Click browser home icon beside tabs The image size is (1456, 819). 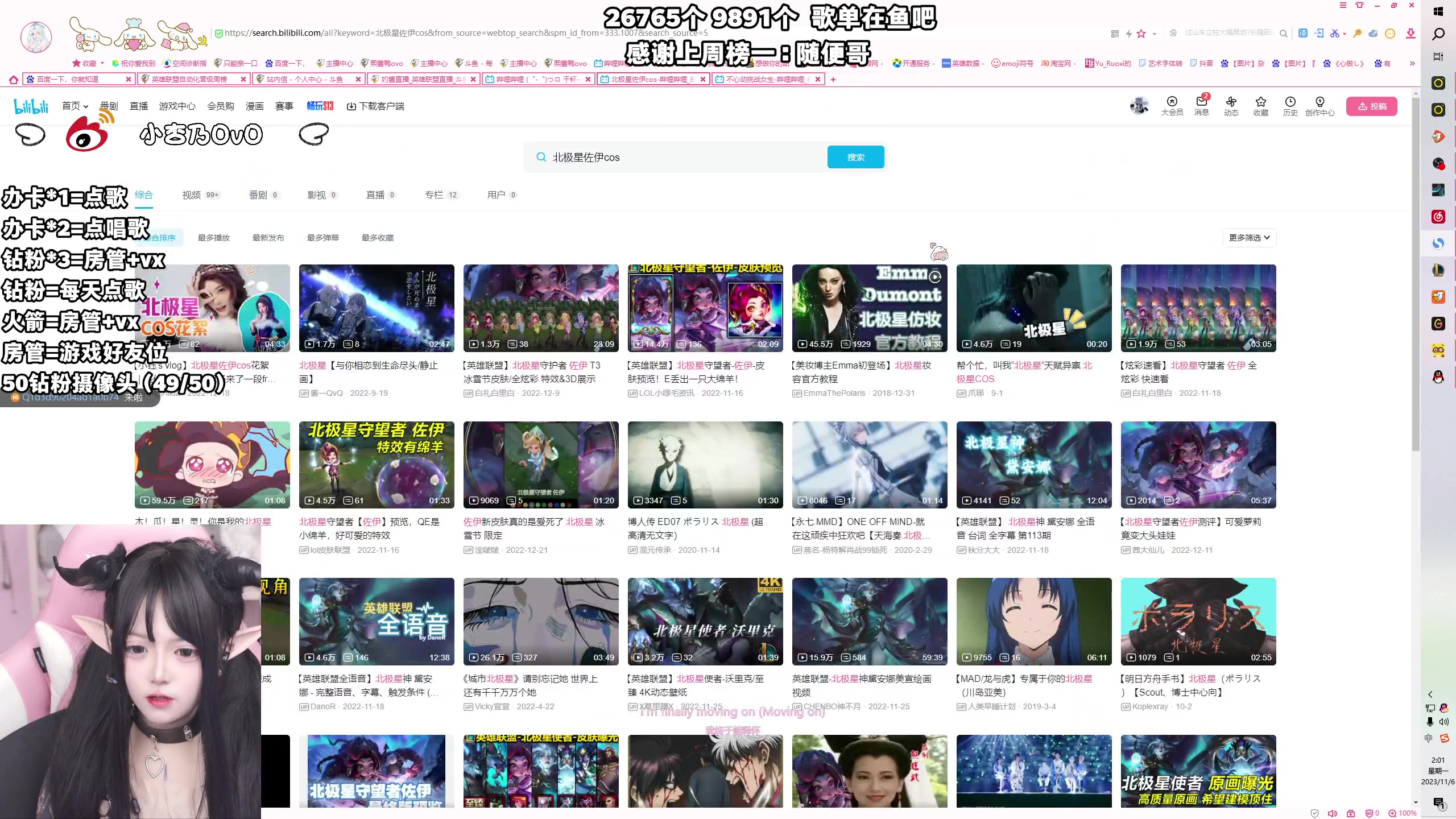tap(13, 80)
